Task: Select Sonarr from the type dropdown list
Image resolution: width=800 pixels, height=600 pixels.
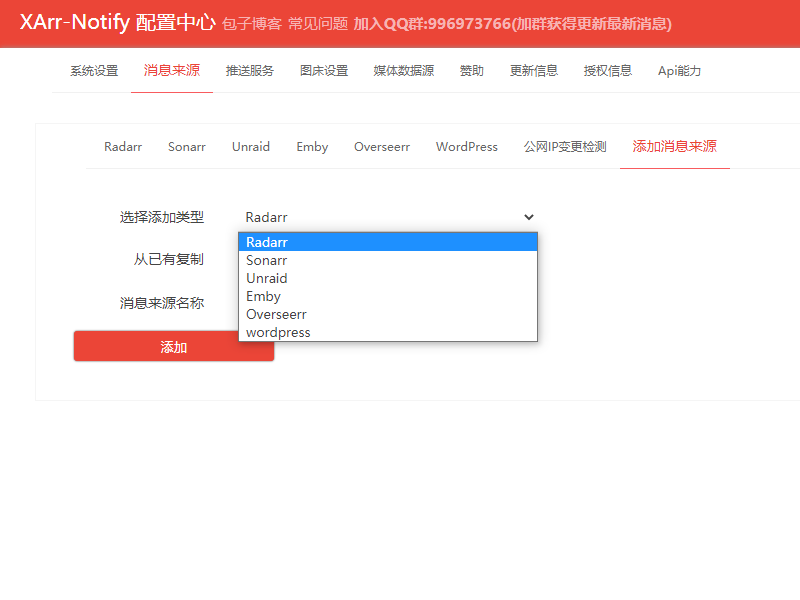Action: coord(268,260)
